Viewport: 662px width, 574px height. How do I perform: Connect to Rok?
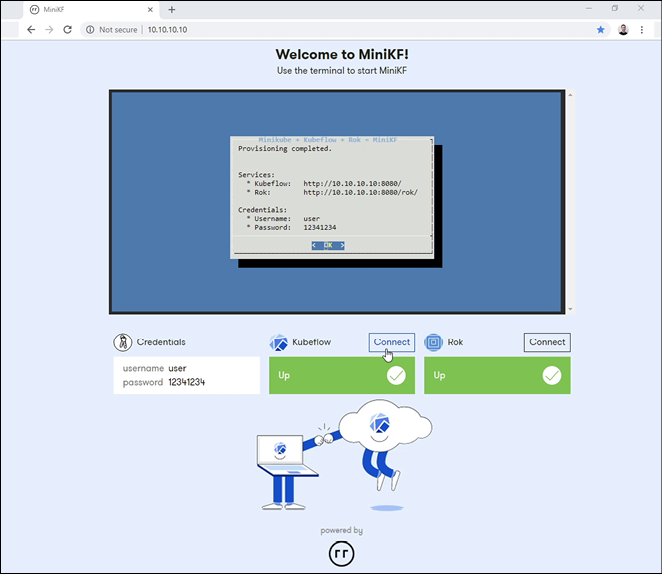coord(547,342)
